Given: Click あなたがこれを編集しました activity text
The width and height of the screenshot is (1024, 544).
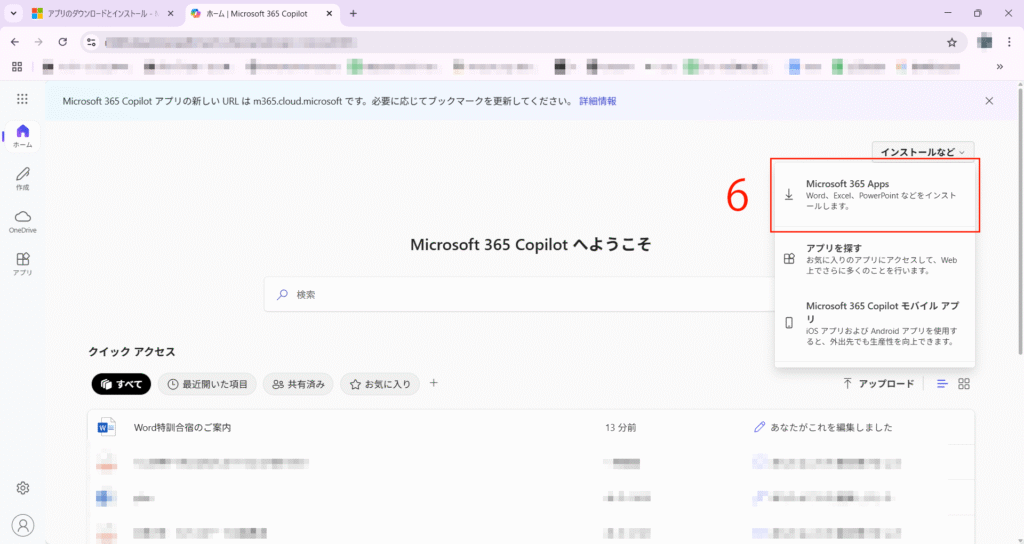Looking at the screenshot, I should pos(831,428).
